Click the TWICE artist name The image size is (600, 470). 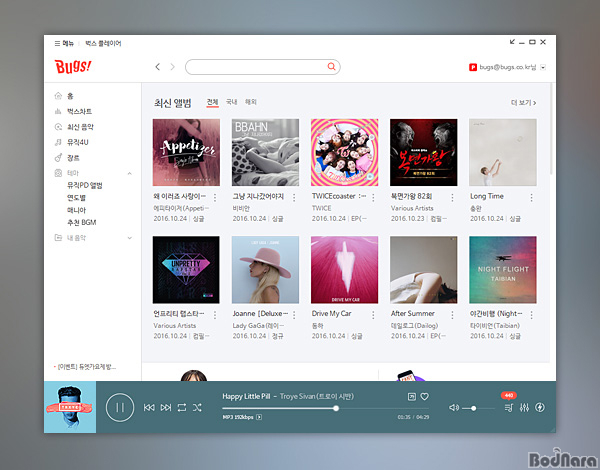pos(321,208)
